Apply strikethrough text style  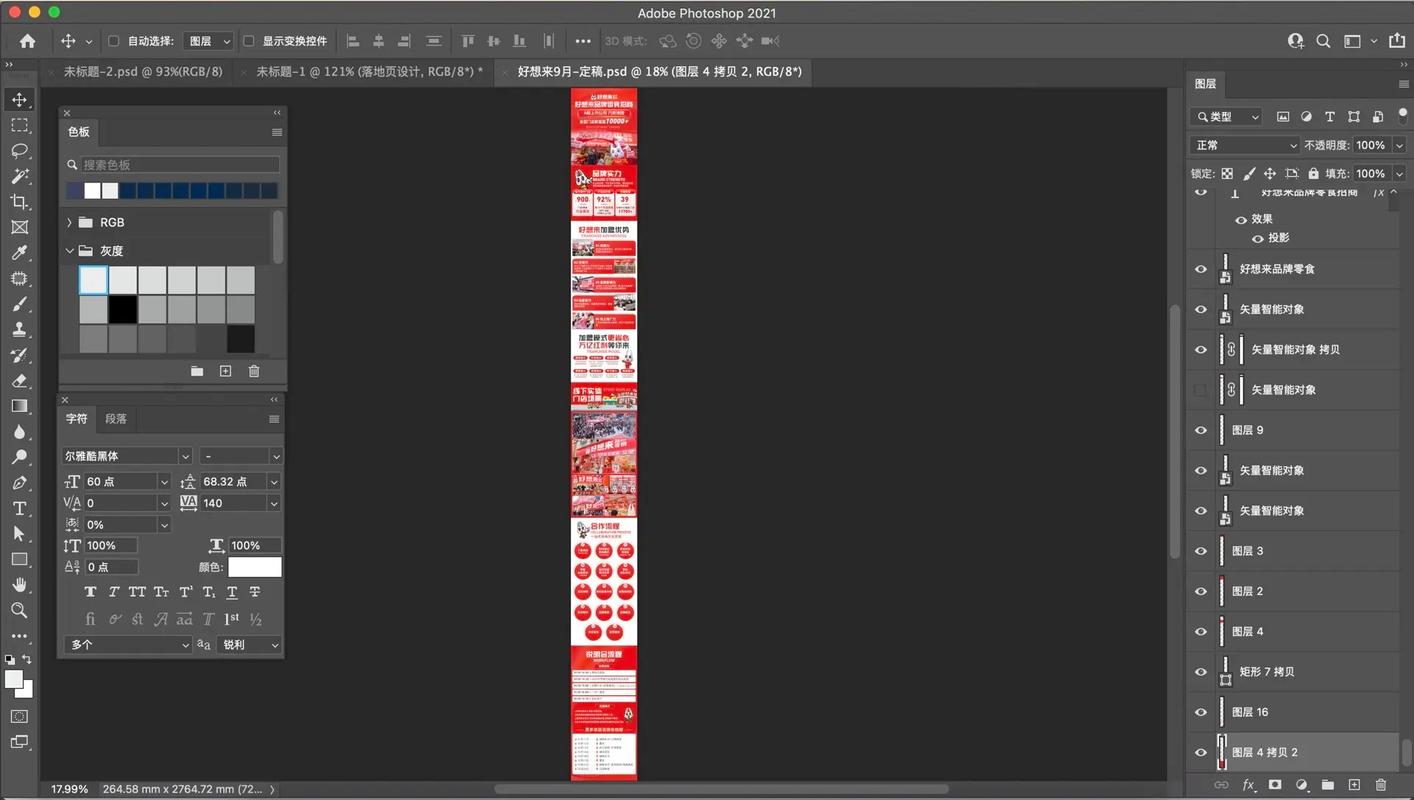255,593
